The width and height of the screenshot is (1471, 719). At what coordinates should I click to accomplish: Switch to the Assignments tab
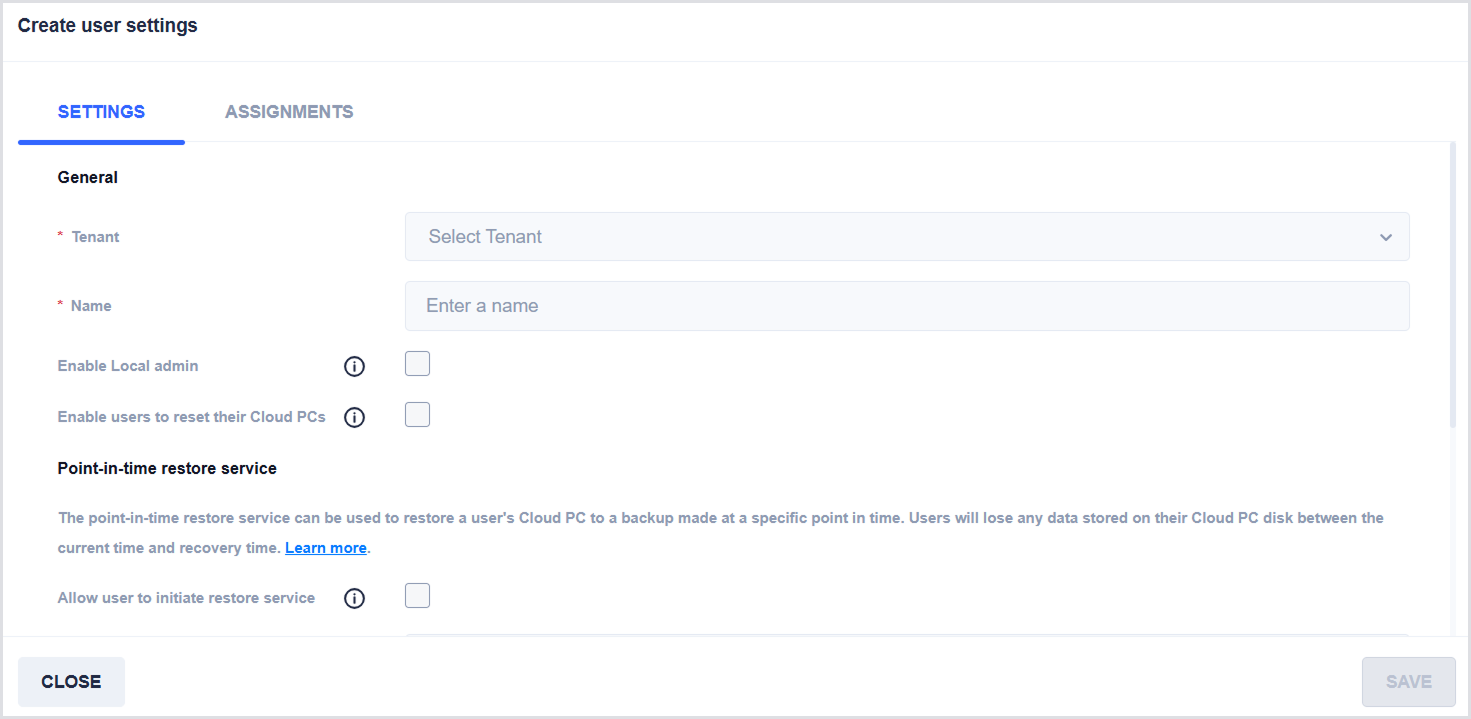pos(289,112)
